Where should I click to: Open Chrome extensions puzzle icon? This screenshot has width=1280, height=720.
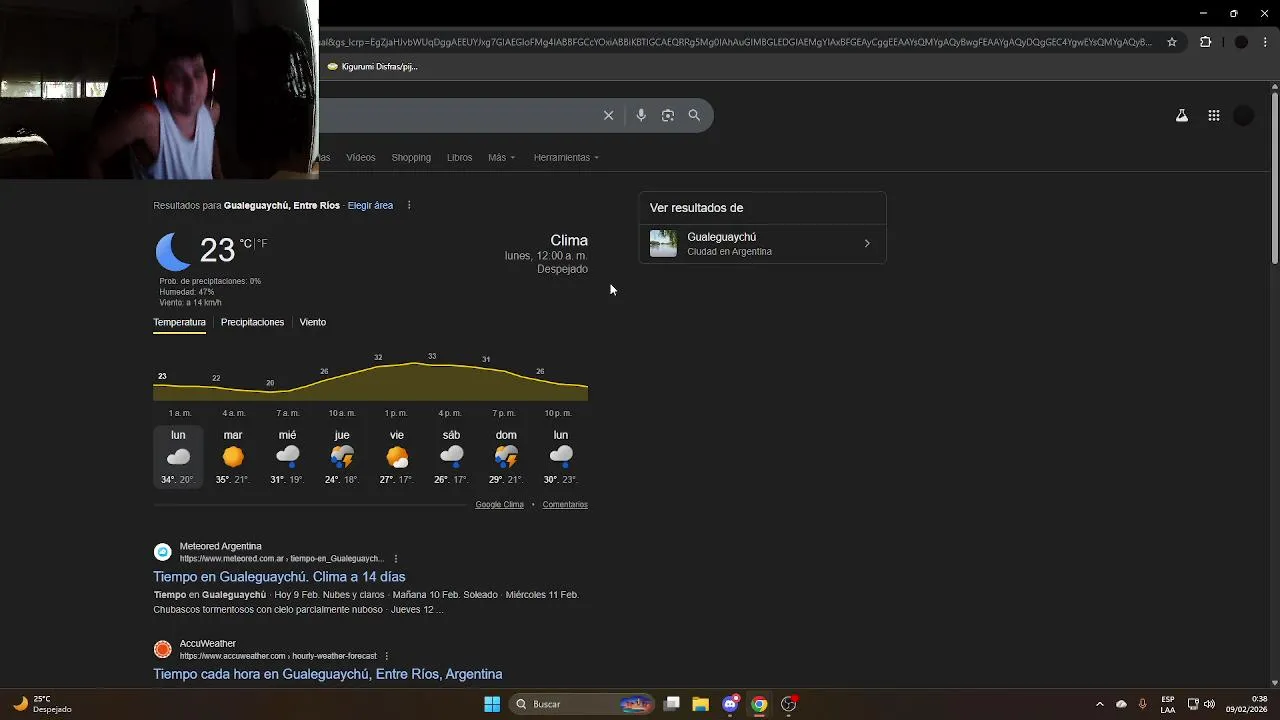coord(1205,42)
